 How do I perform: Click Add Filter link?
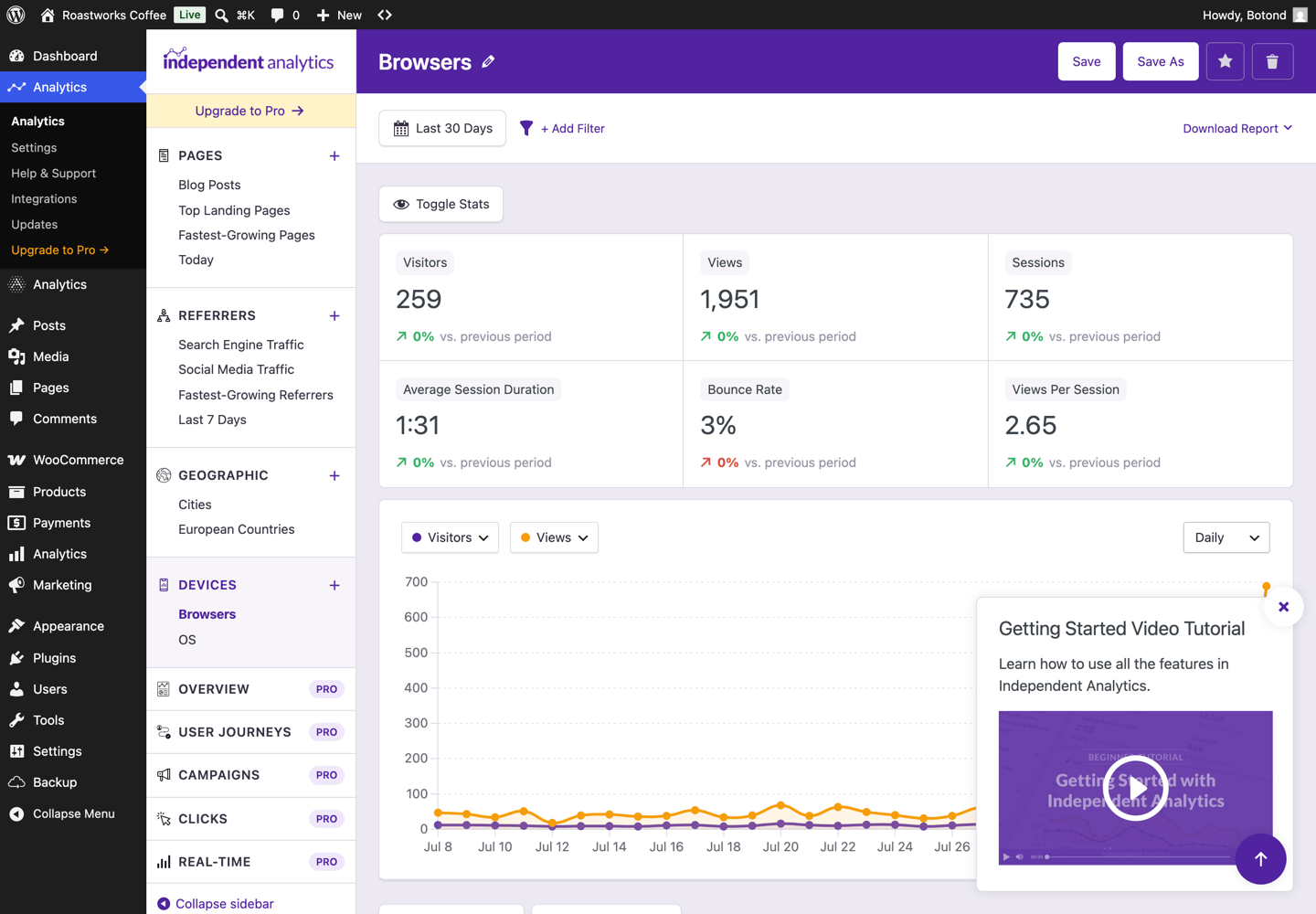click(573, 128)
